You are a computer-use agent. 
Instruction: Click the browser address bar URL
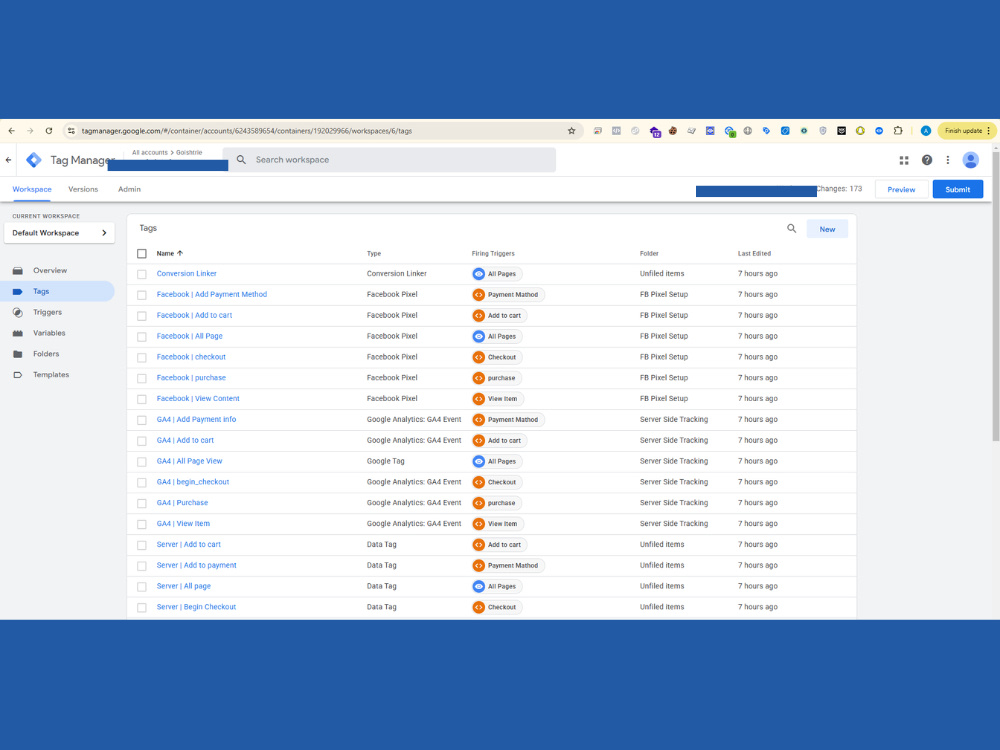(247, 131)
